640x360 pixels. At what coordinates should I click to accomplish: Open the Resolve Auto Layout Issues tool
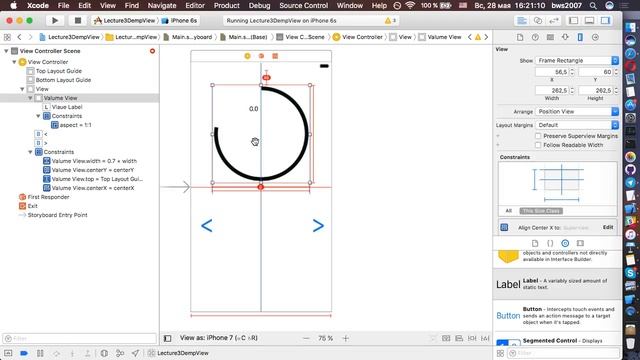(x=485, y=338)
